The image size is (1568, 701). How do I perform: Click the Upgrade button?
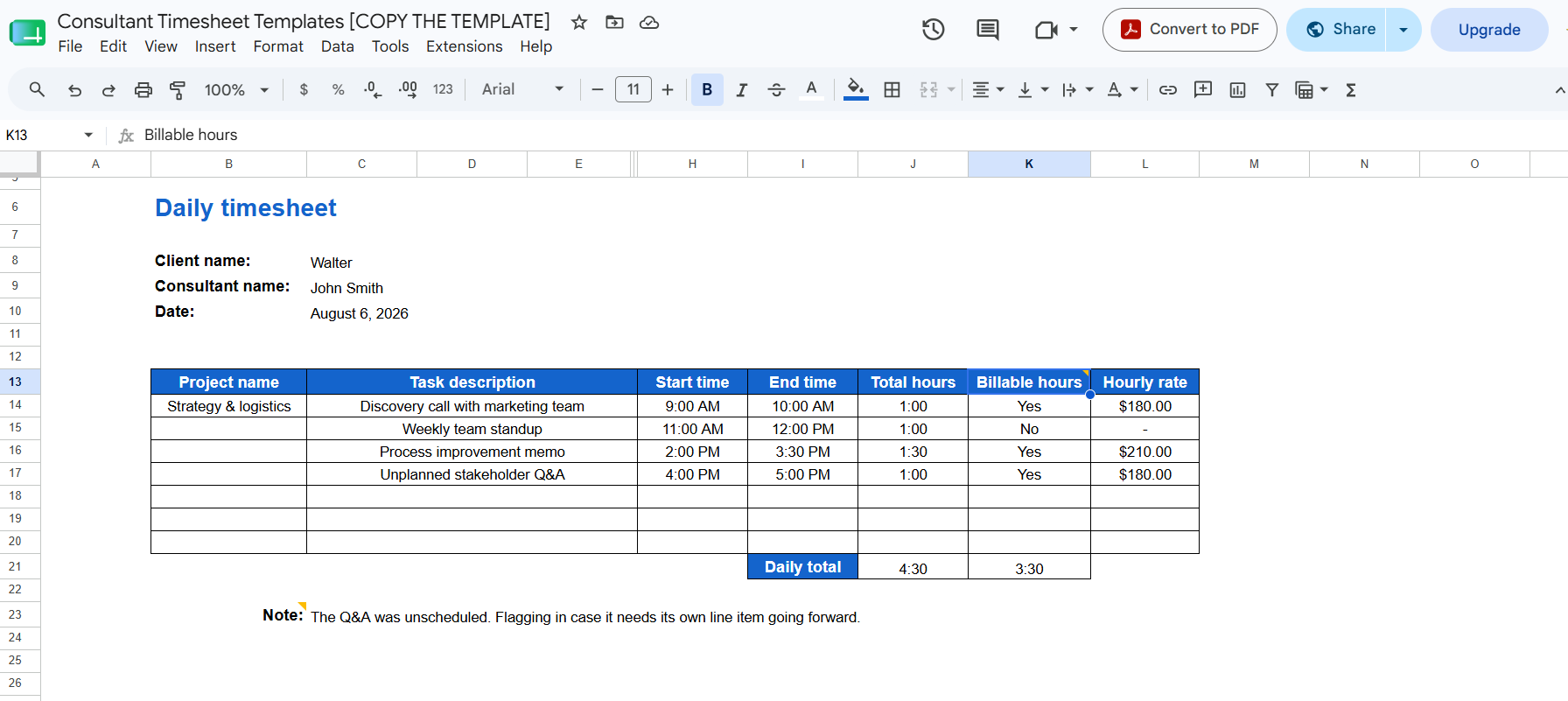coord(1489,30)
